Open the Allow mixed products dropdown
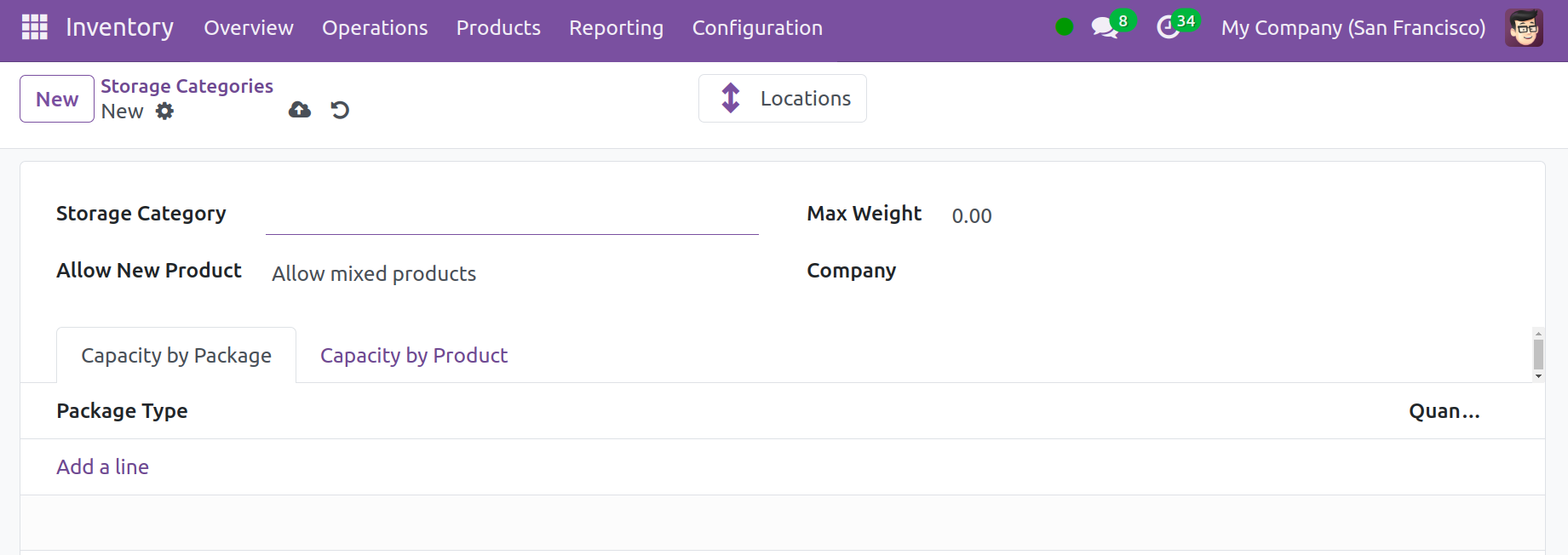This screenshot has width=1568, height=555. (x=511, y=274)
